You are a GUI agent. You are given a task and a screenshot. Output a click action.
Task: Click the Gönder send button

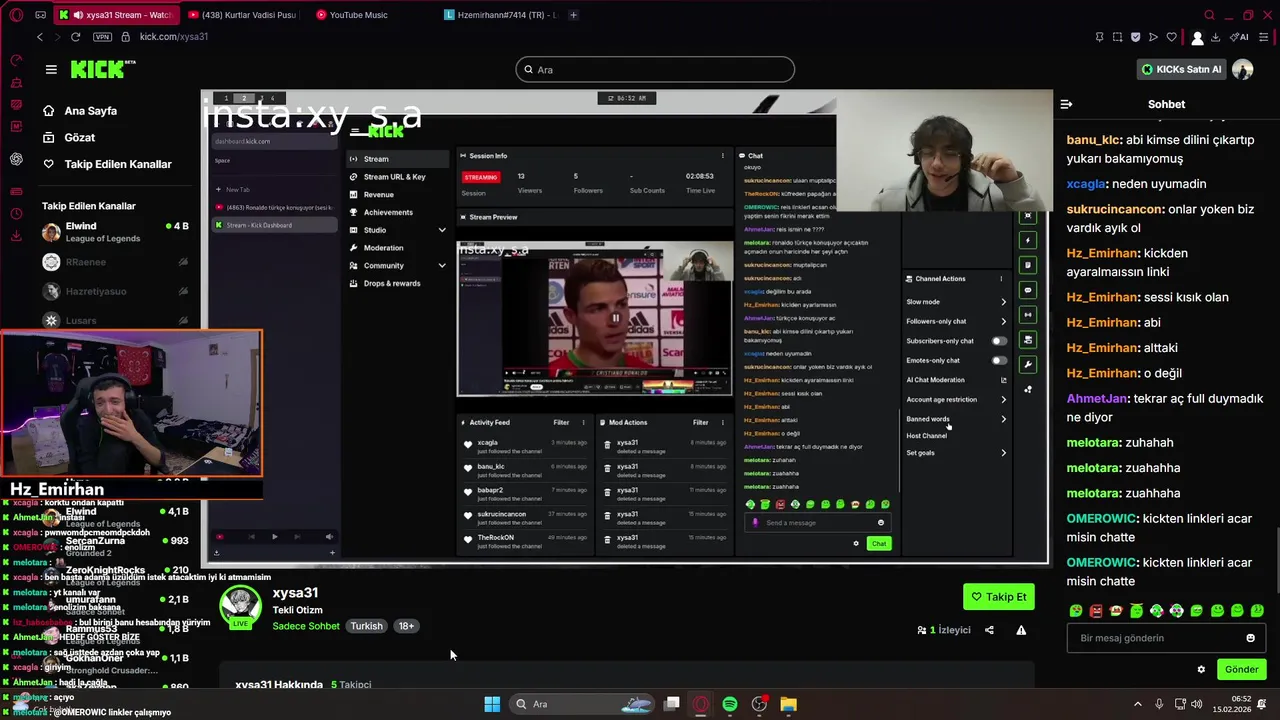tap(1241, 669)
